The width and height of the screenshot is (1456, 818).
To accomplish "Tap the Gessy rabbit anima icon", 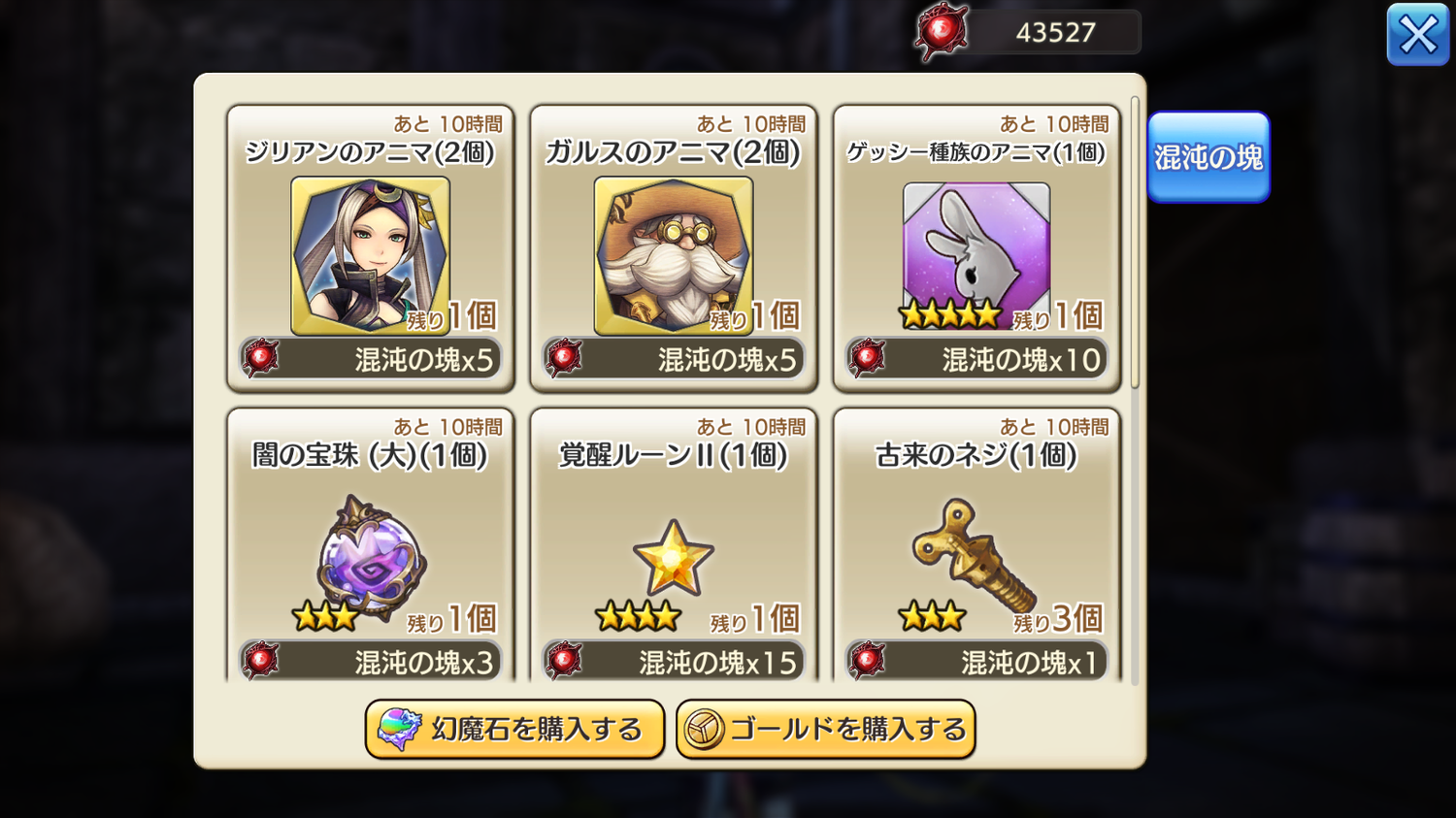I will tap(976, 252).
